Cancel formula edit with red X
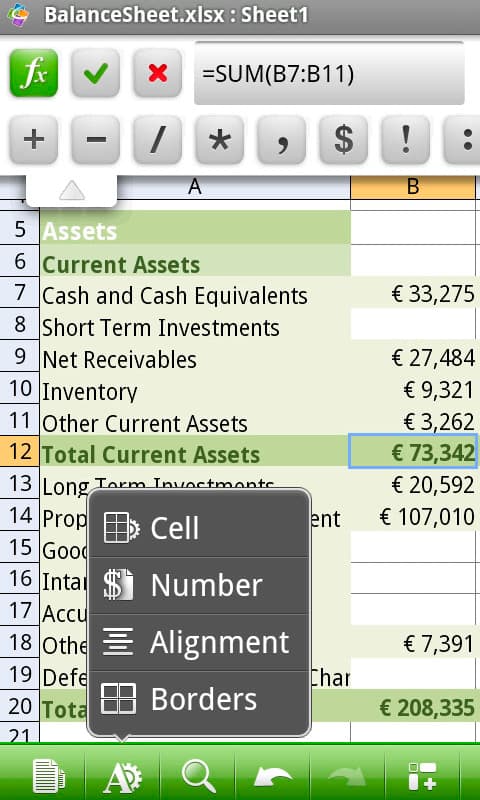The width and height of the screenshot is (480, 800). (x=158, y=73)
